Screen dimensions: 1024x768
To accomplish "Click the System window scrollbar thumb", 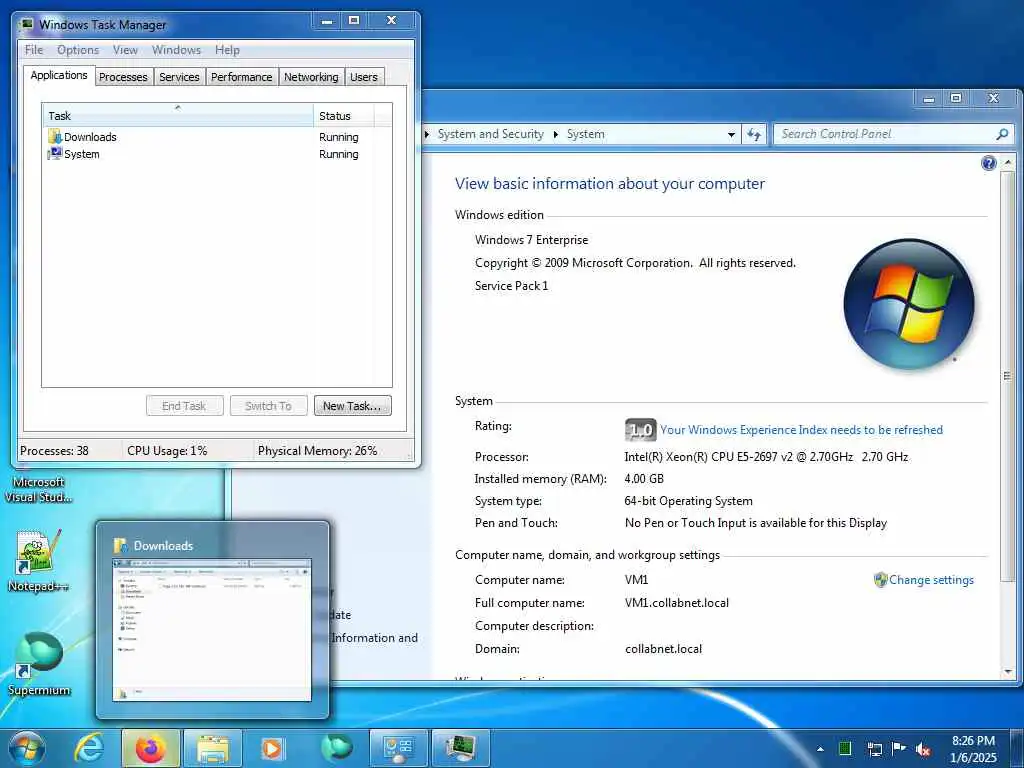I will click(x=1008, y=376).
